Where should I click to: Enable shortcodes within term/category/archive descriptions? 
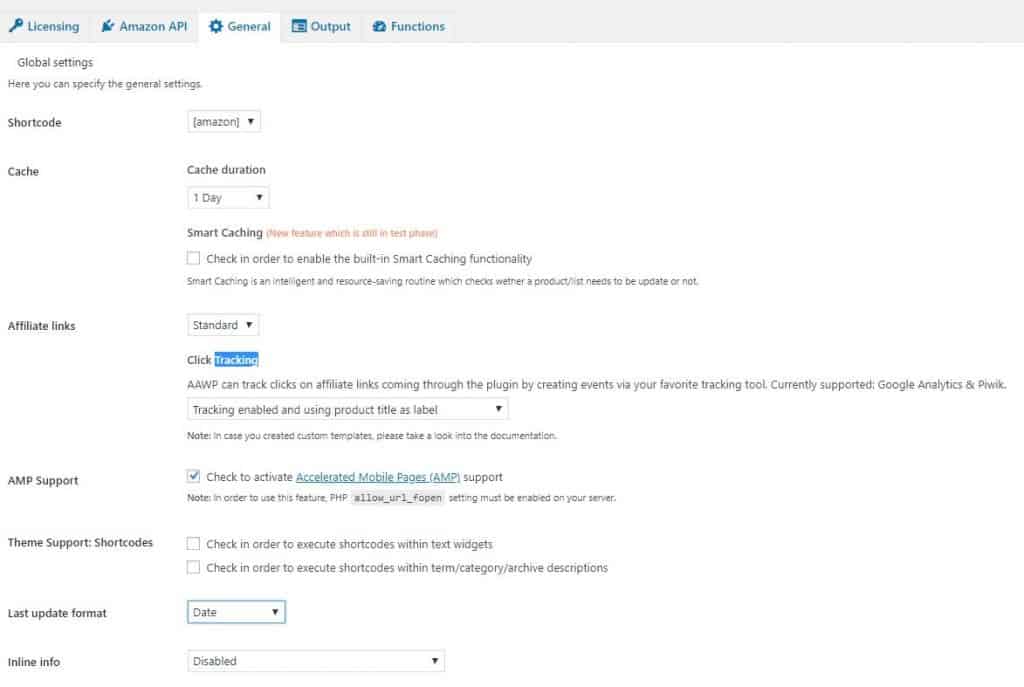193,567
